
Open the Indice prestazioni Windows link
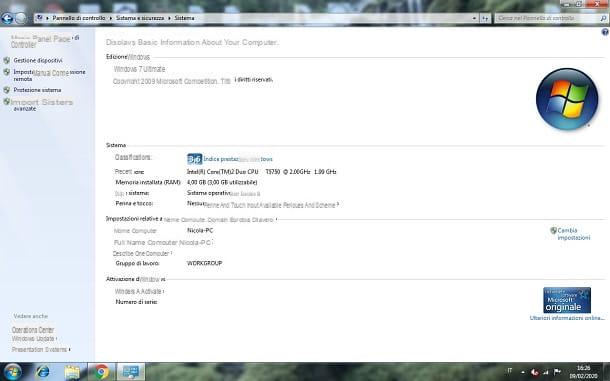tap(238, 159)
